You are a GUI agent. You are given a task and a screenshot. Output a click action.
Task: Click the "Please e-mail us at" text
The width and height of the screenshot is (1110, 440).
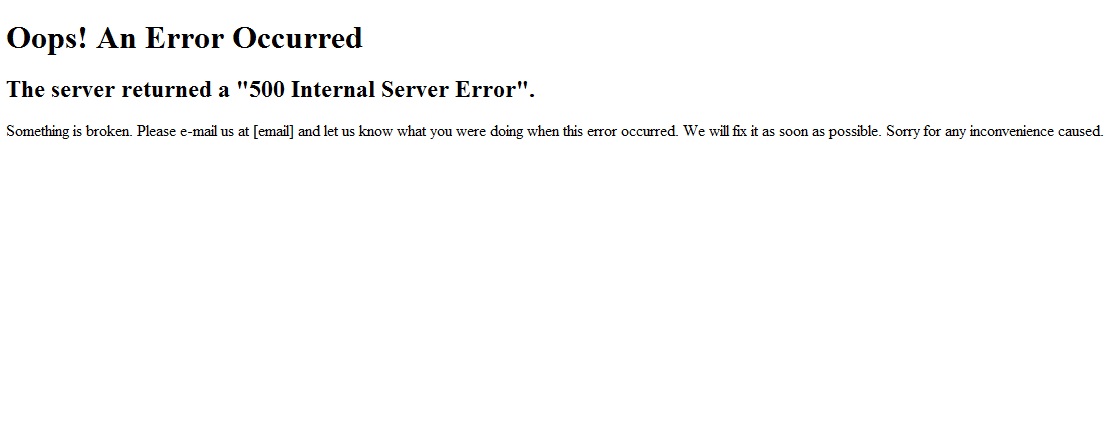point(193,132)
